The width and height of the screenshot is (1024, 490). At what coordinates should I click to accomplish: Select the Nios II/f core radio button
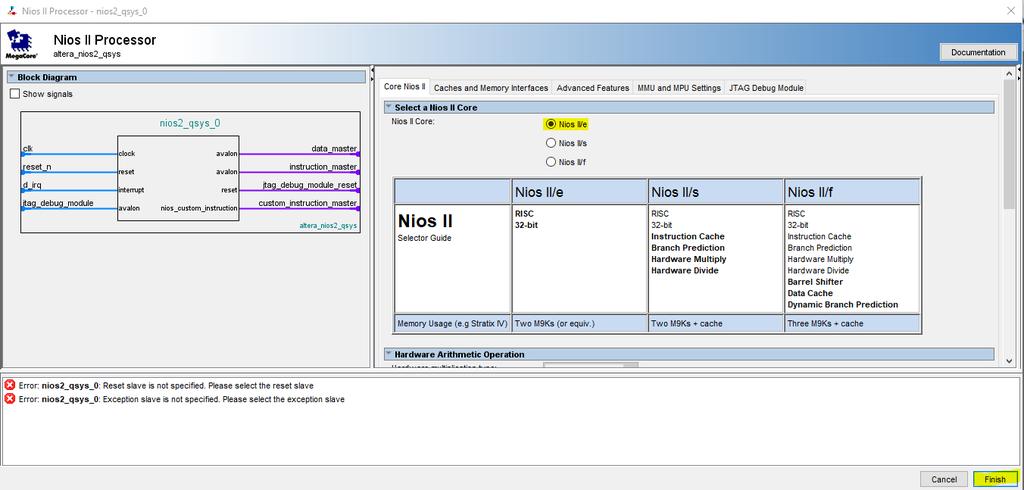[551, 162]
